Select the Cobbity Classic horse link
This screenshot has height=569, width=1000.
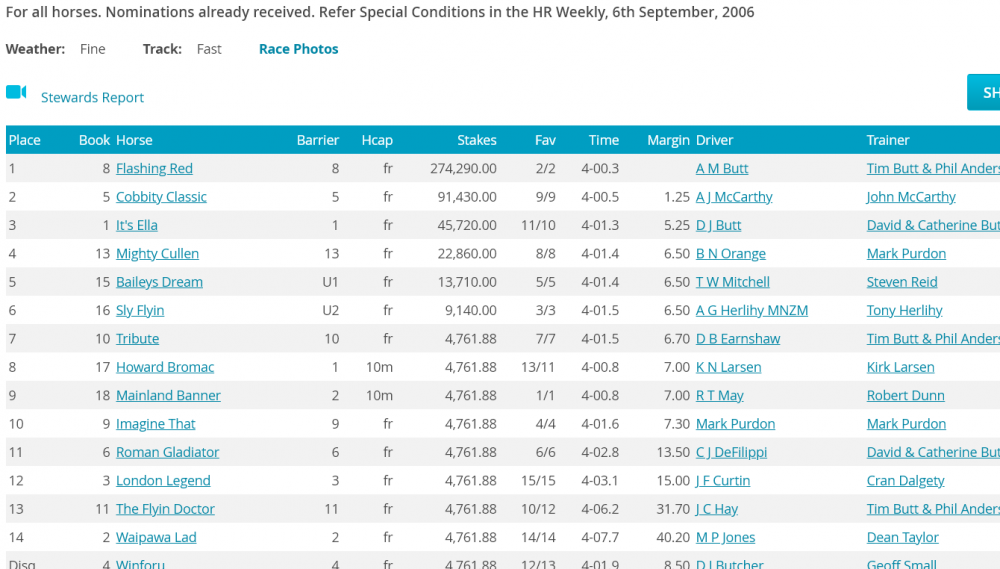tap(161, 197)
